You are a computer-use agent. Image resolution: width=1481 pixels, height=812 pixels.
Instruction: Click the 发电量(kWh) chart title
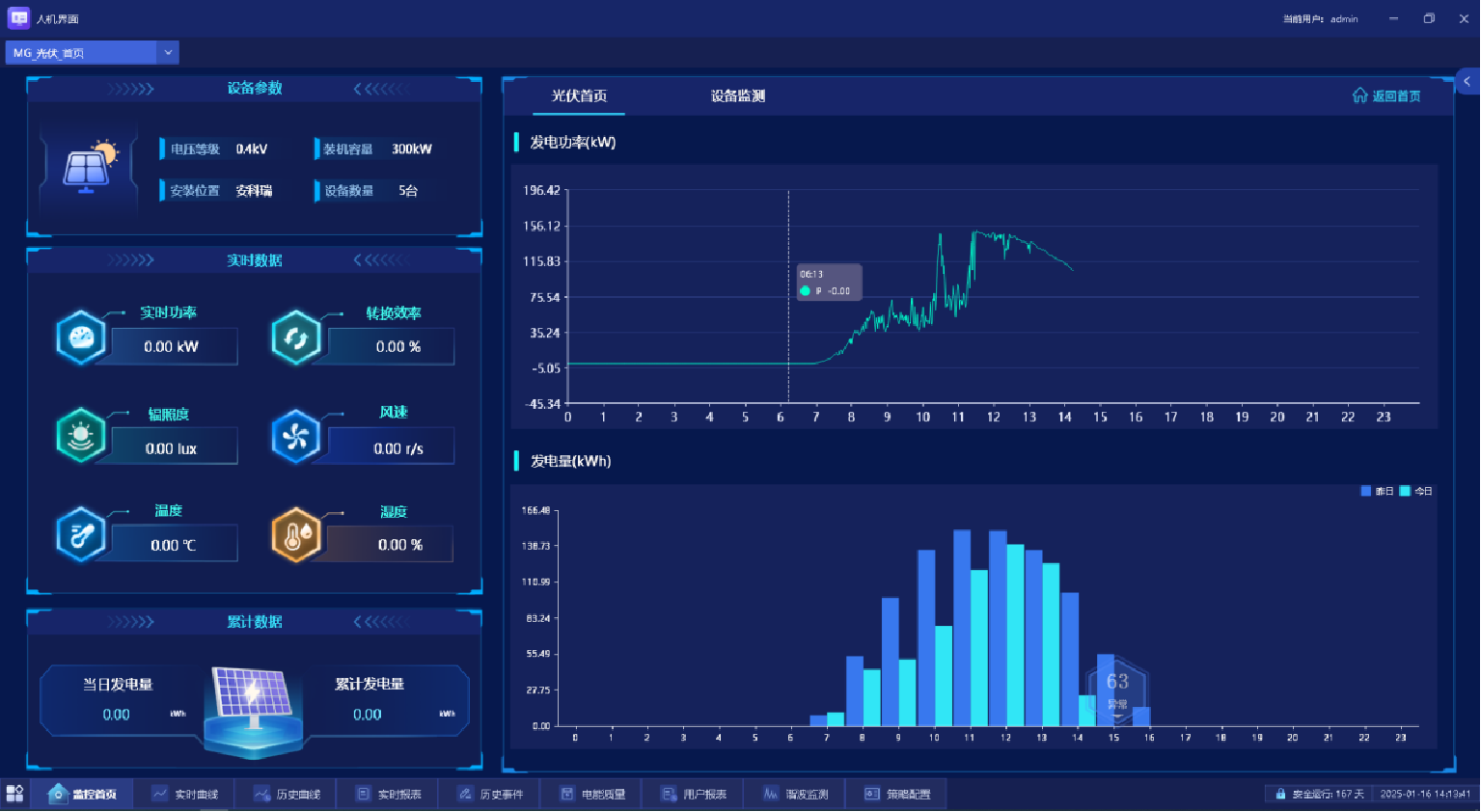[571, 461]
